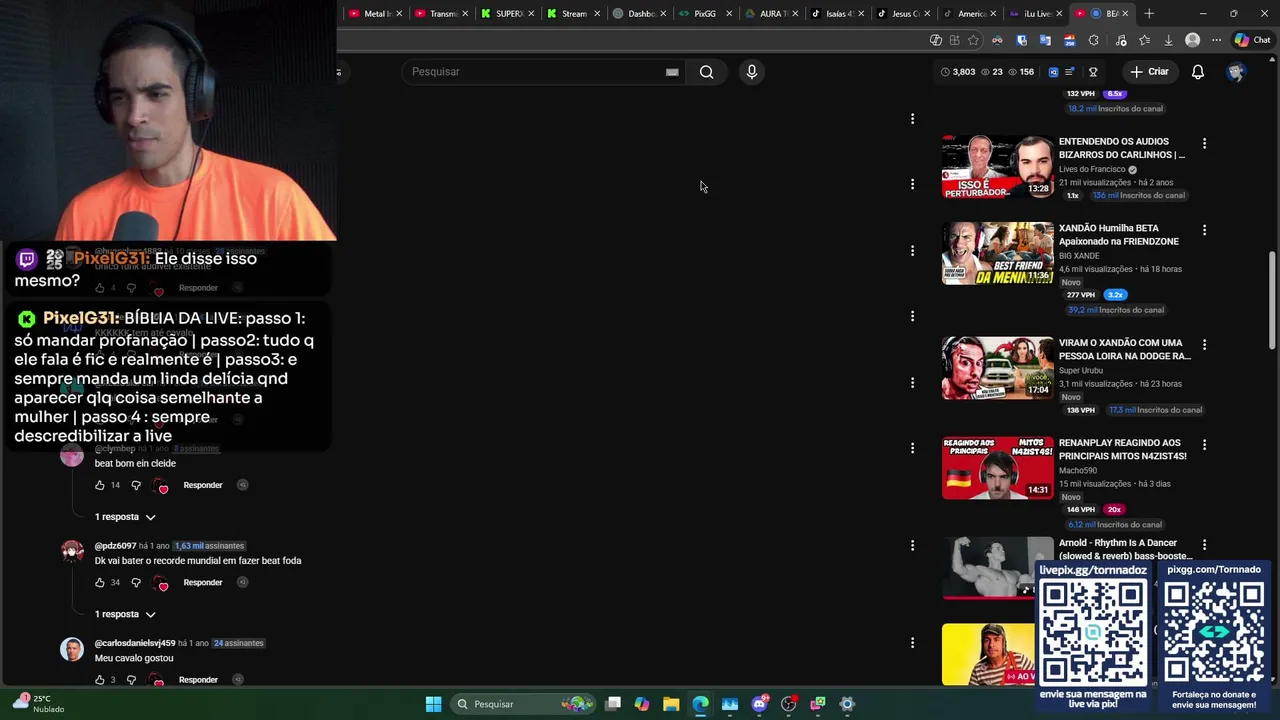Open the Edge browser profile icon
The height and width of the screenshot is (720, 1280).
coord(1192,40)
